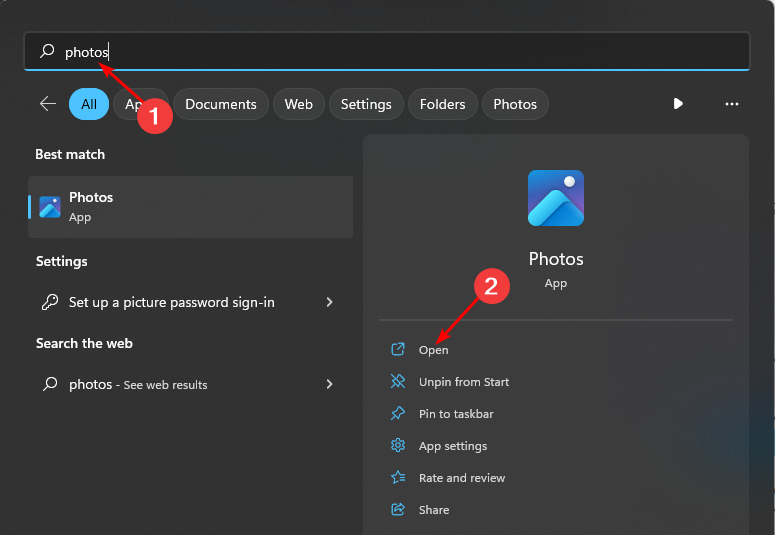Viewport: 775px width, 535px height.
Task: Open the Photos app via Open
Action: pos(434,350)
